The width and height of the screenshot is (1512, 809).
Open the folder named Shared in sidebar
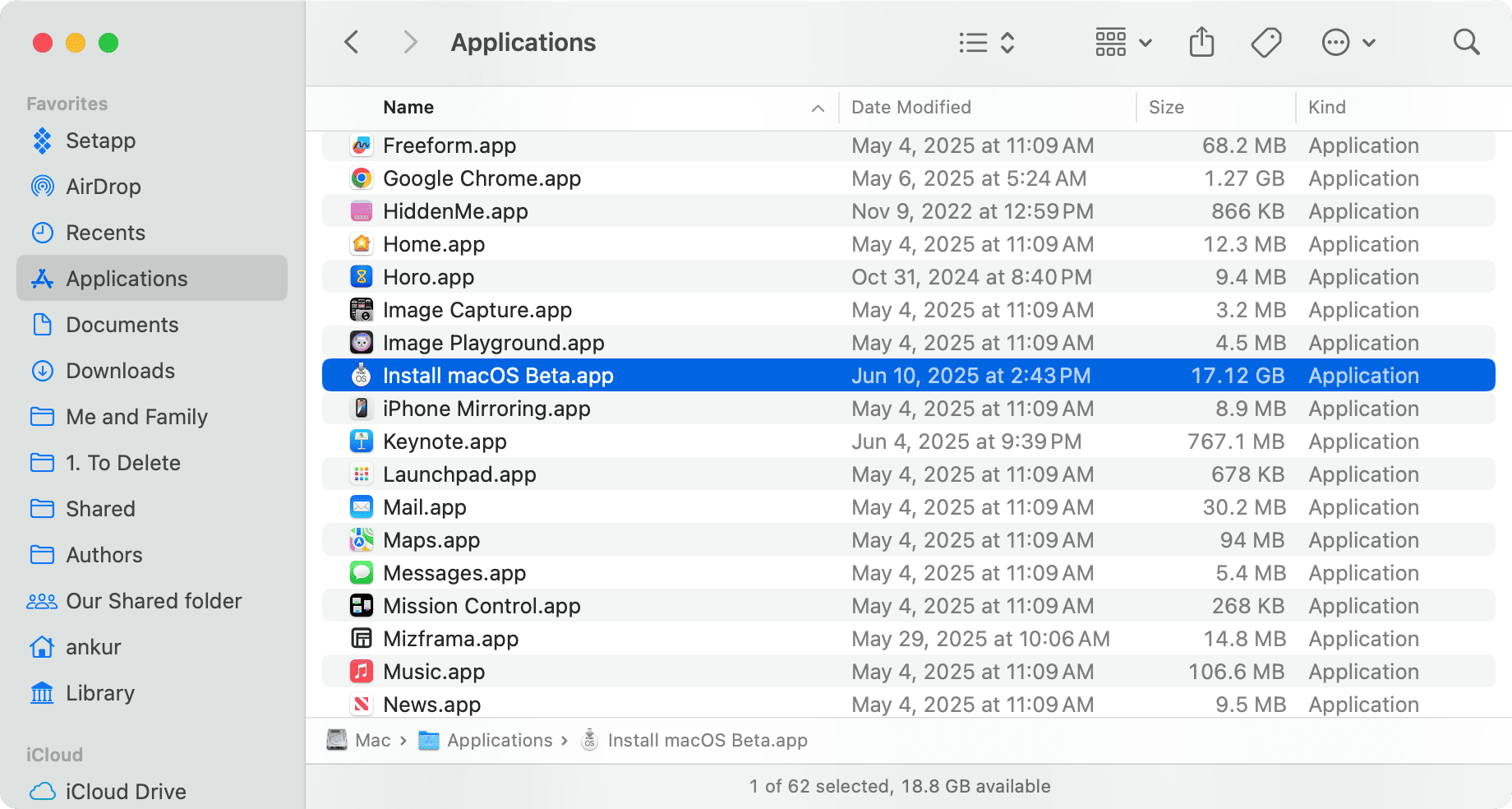[152, 509]
